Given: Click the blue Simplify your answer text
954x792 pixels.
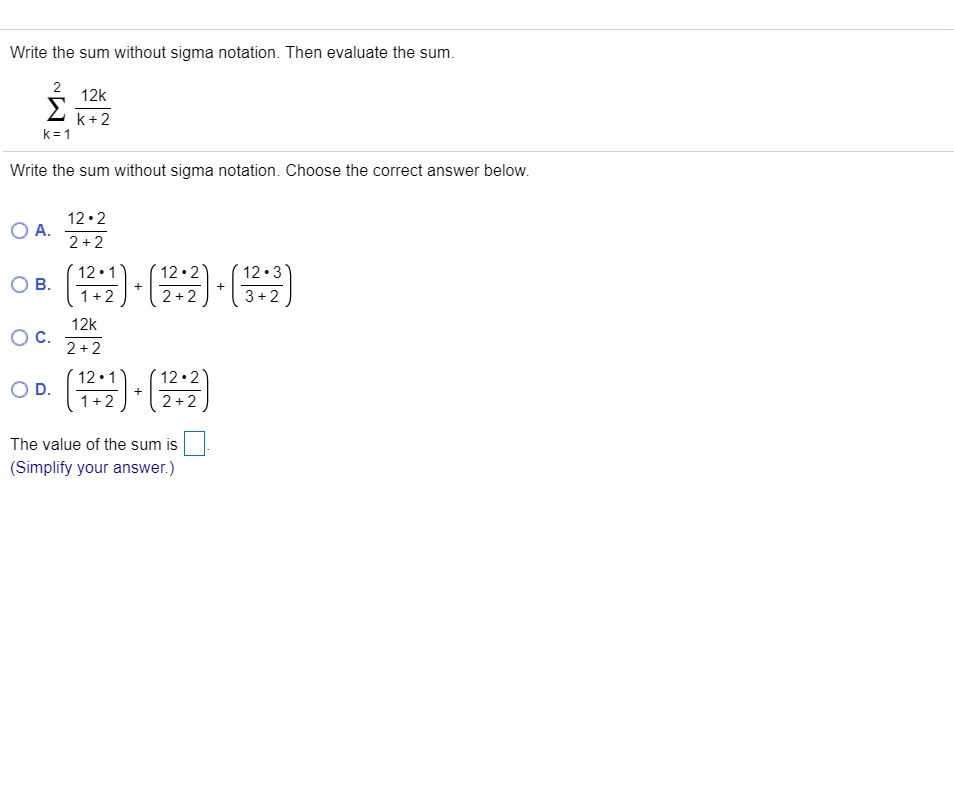Looking at the screenshot, I should (91, 467).
